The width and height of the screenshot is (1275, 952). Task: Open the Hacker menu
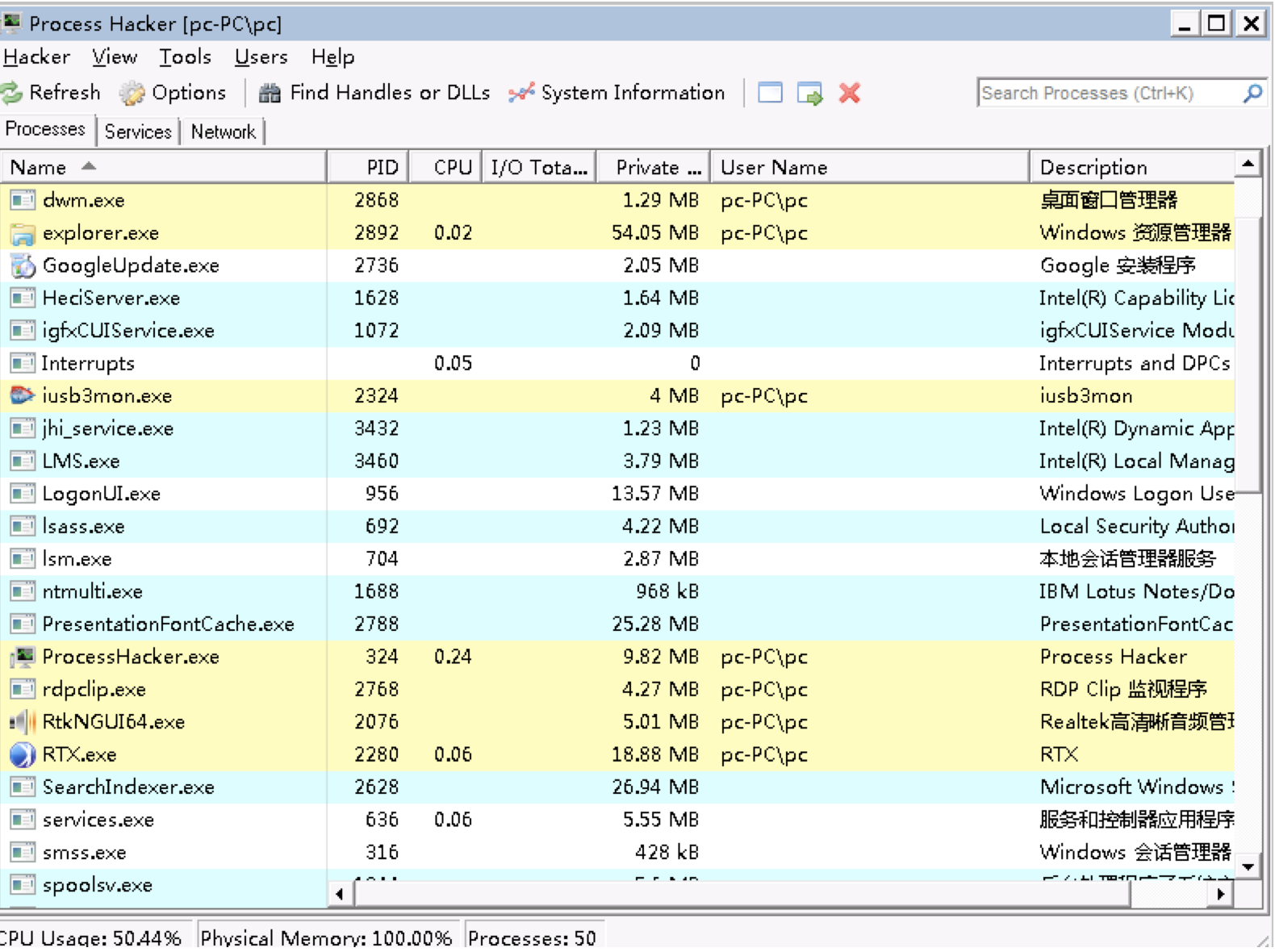point(37,57)
